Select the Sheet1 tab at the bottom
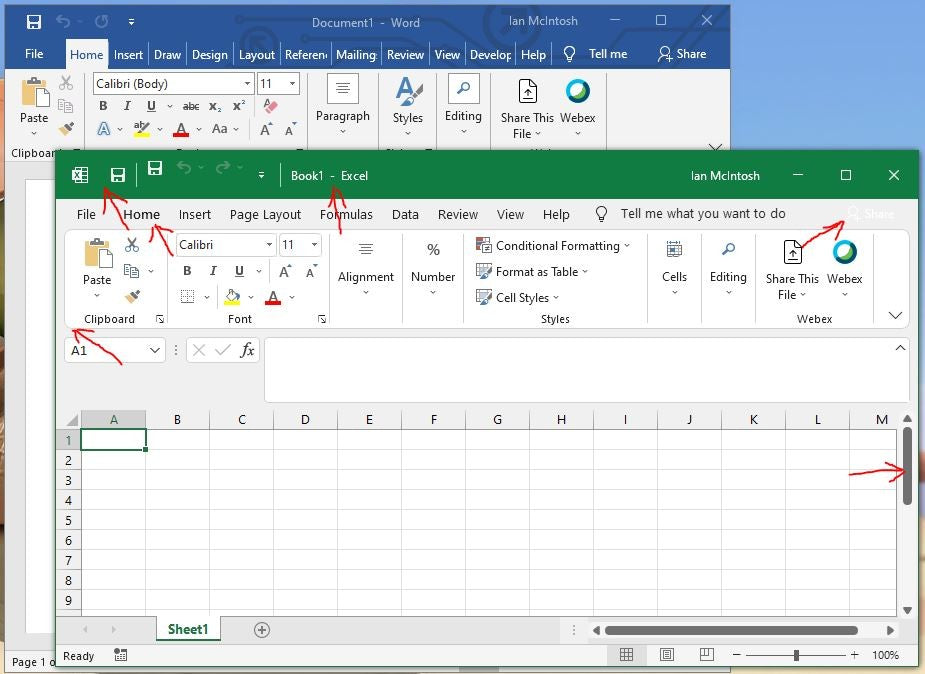 [187, 629]
